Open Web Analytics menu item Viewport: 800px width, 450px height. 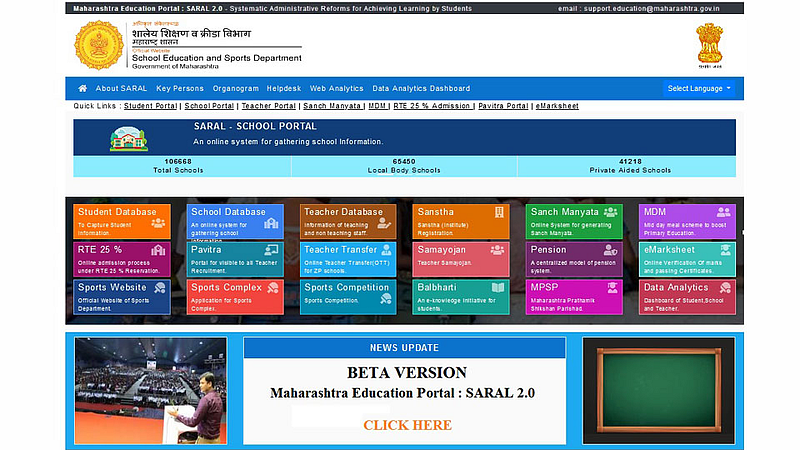click(337, 88)
